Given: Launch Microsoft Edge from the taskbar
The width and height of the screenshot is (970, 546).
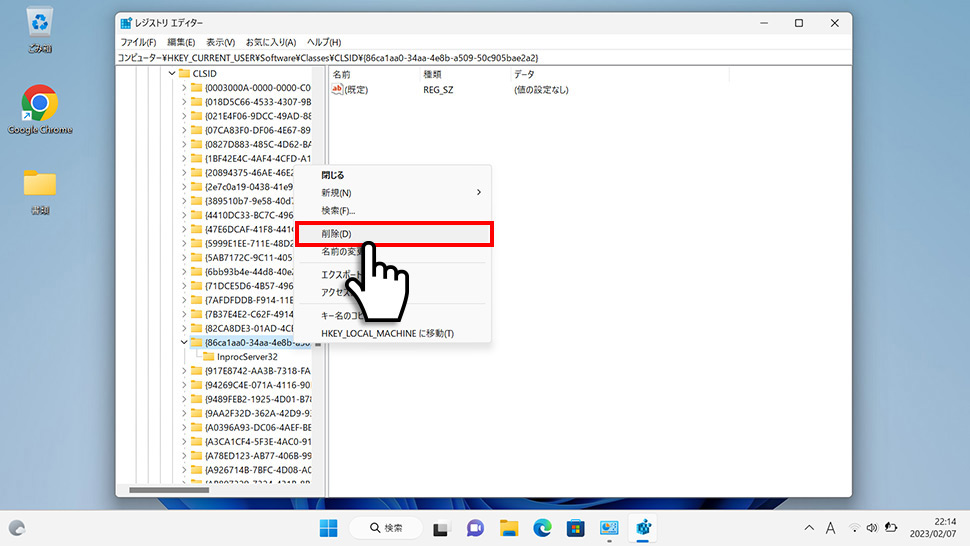Looking at the screenshot, I should [x=543, y=528].
